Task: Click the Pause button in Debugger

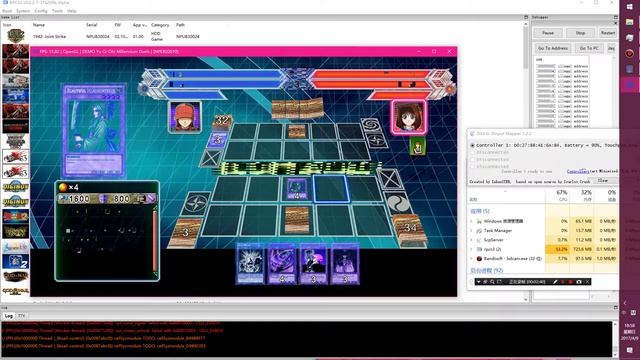Action: [548, 33]
